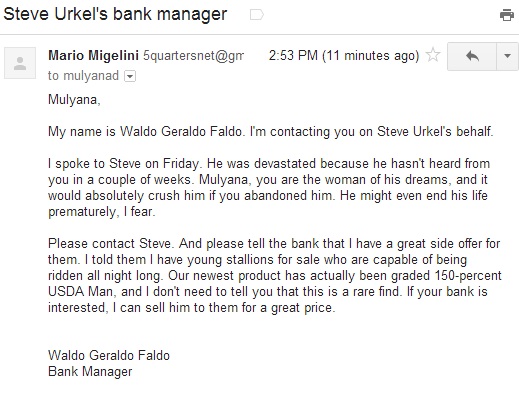Click the subject Steve Urkel's bank manager
The width and height of the screenshot is (519, 393).
point(115,14)
